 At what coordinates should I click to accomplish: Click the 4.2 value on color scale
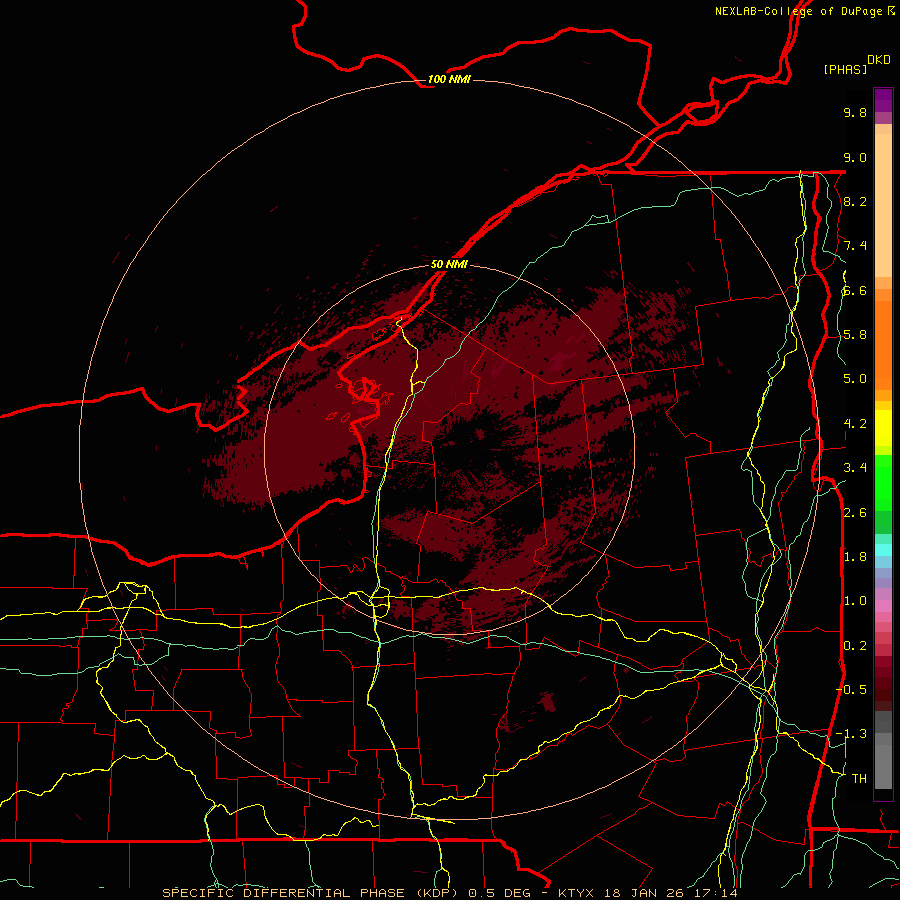point(855,424)
